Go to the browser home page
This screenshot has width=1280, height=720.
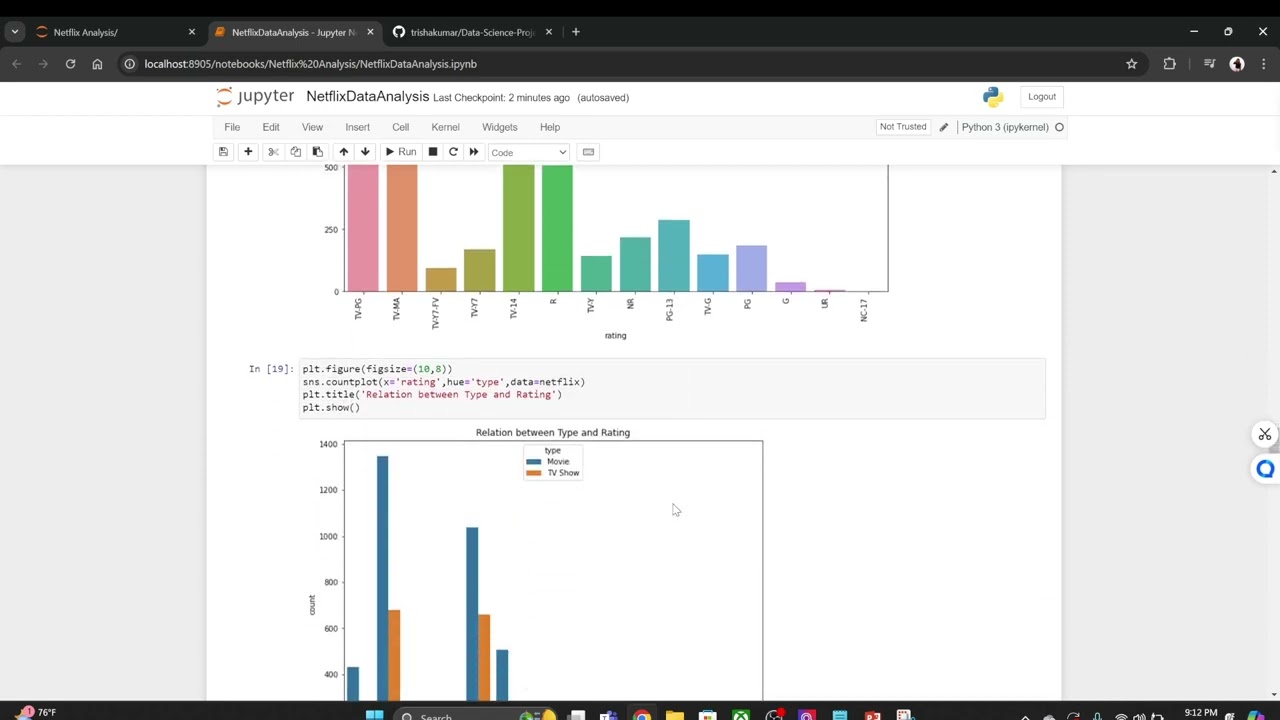click(97, 64)
